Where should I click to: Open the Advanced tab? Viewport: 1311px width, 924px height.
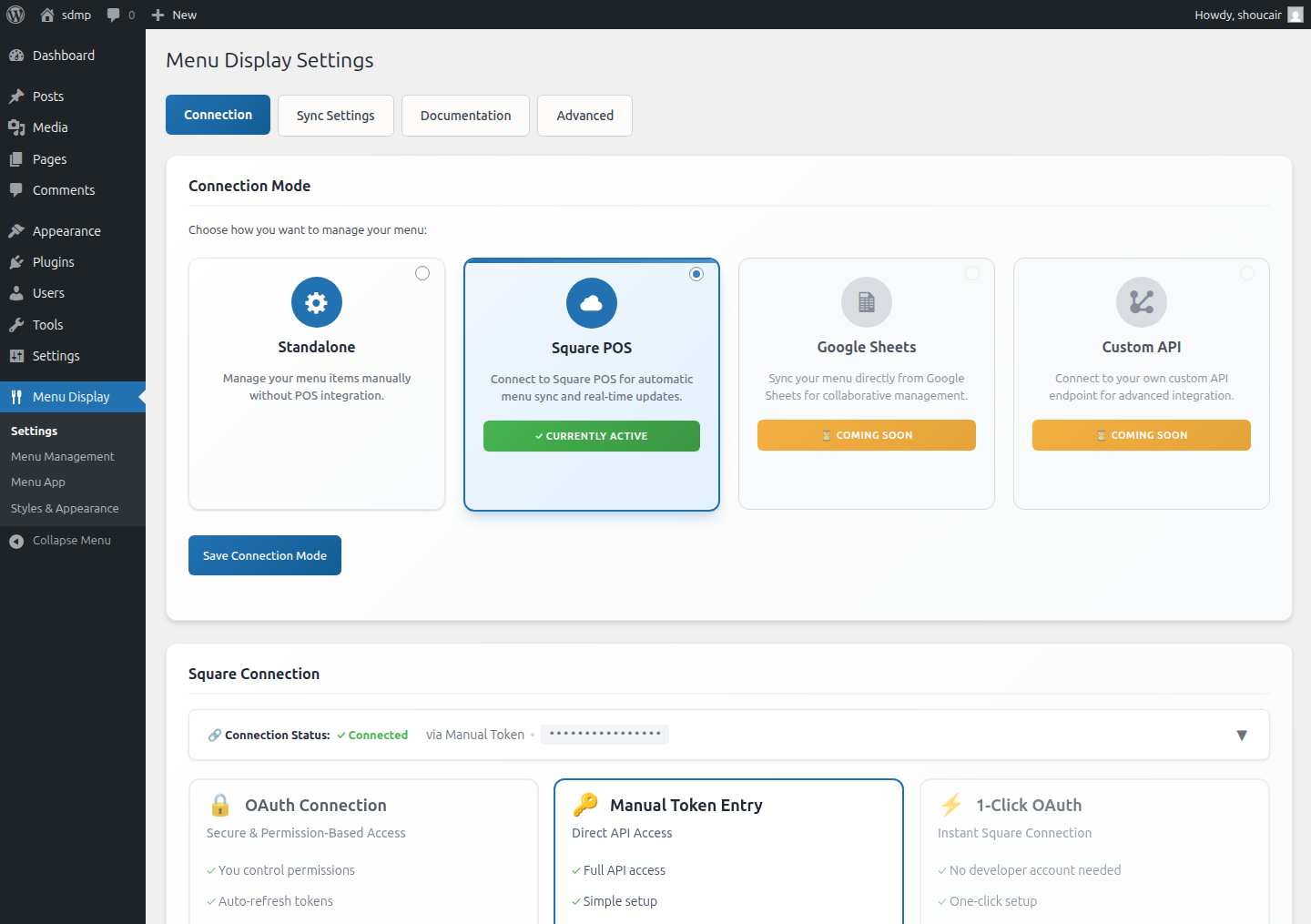coord(584,116)
